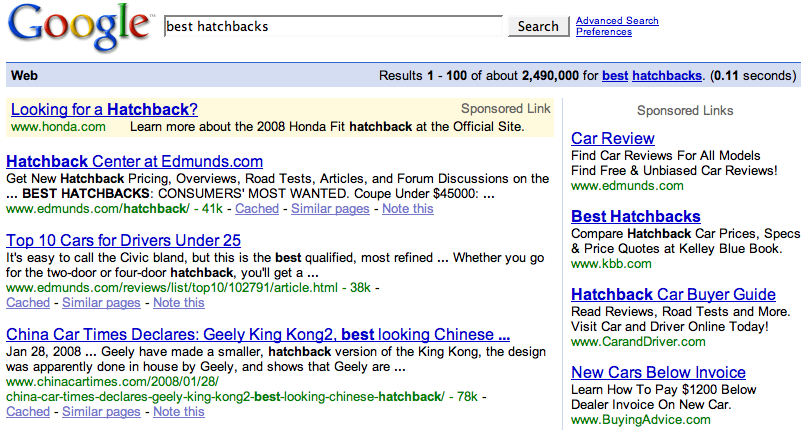Viewport: 803px width, 430px height.
Task: Focus the search box containing best hatchbacks
Action: [x=333, y=26]
